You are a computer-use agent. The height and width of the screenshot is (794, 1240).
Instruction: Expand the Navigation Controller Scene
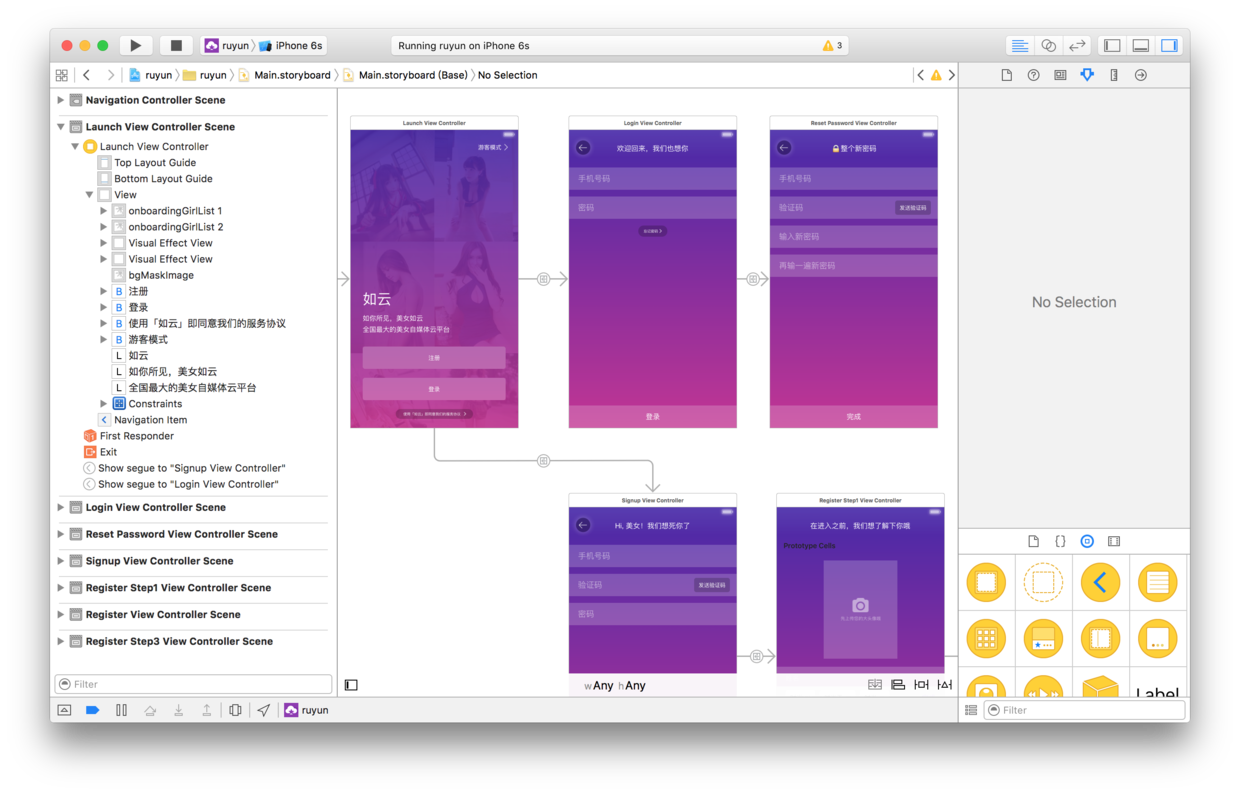[61, 100]
